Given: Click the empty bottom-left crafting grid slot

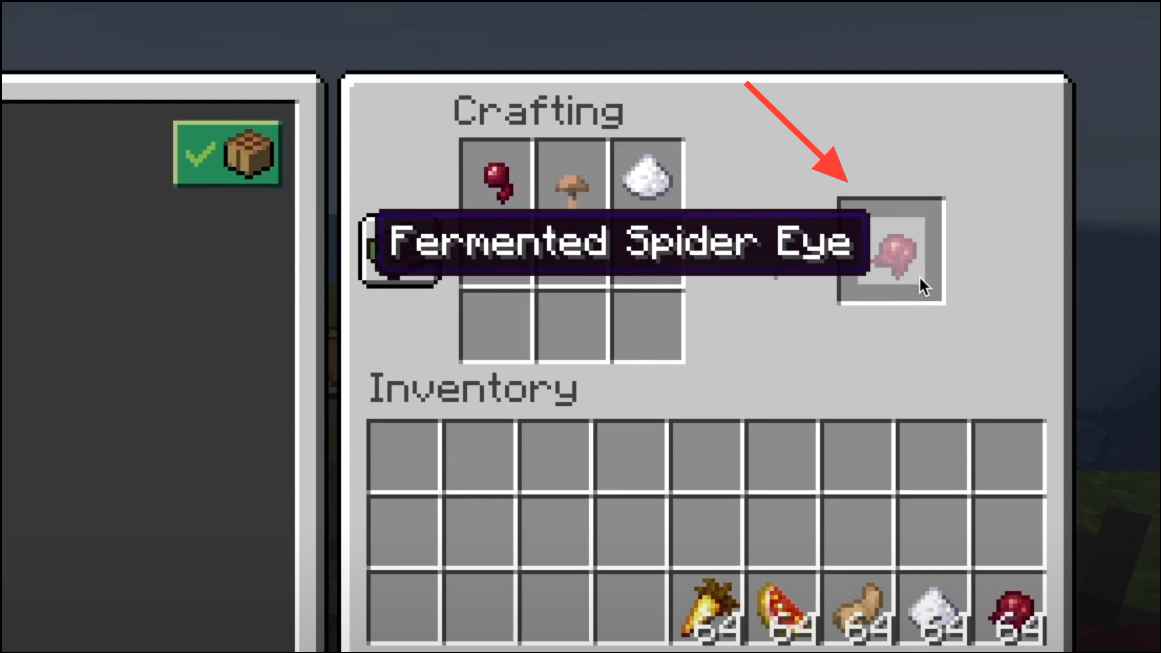Looking at the screenshot, I should point(496,326).
